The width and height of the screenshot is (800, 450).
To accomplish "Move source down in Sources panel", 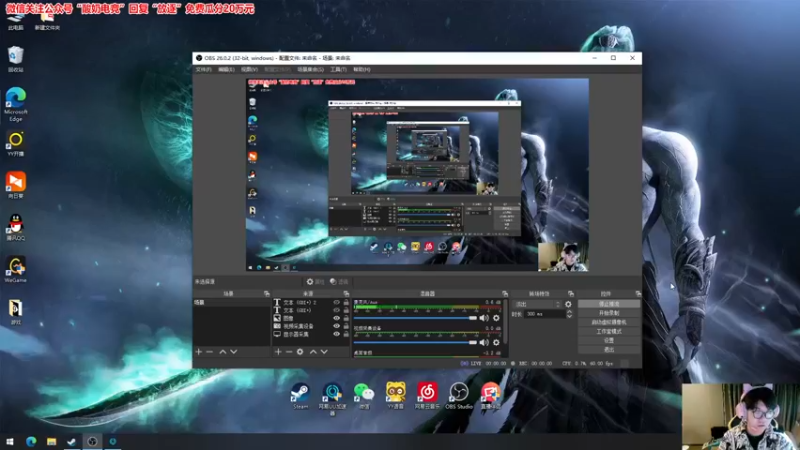I will point(324,352).
